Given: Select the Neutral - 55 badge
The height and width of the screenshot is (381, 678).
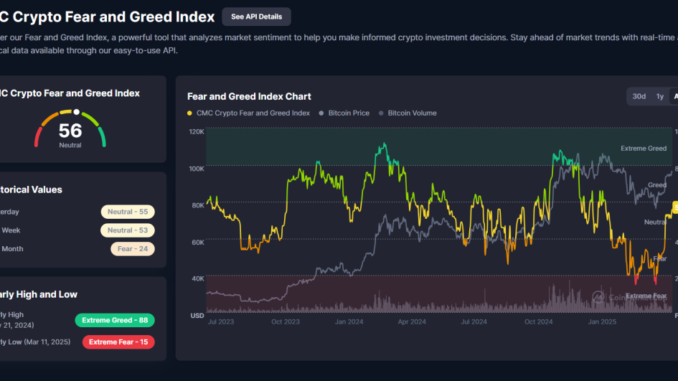Looking at the screenshot, I should 128,212.
